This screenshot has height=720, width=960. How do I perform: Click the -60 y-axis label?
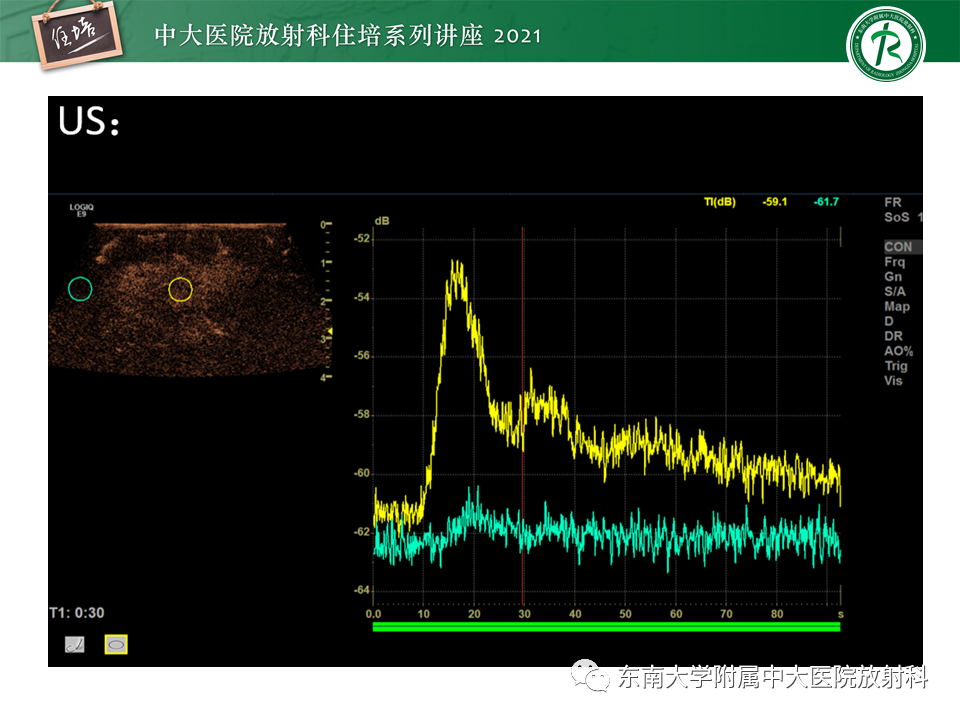tap(362, 473)
